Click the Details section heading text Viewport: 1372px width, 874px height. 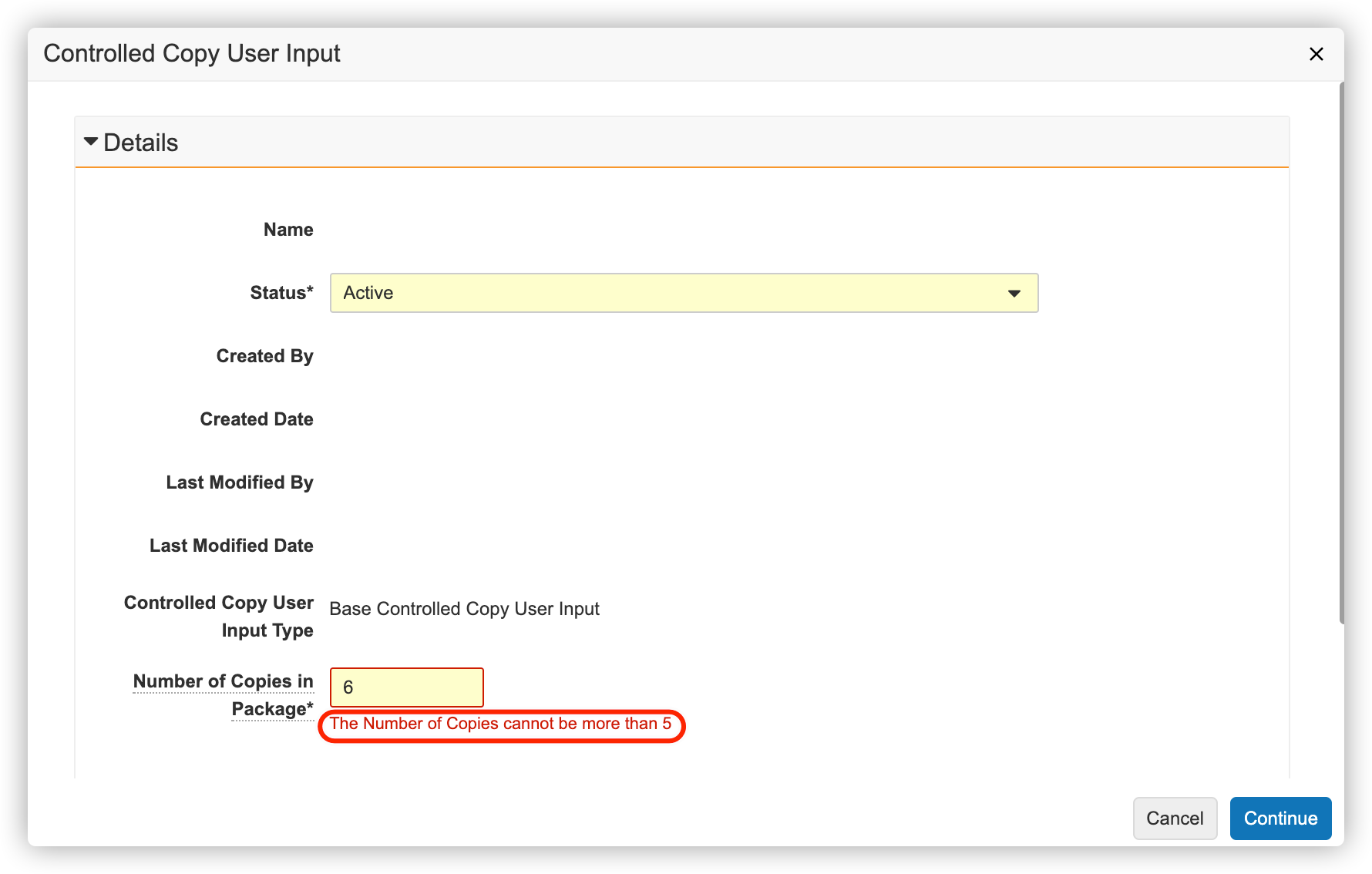(x=140, y=143)
